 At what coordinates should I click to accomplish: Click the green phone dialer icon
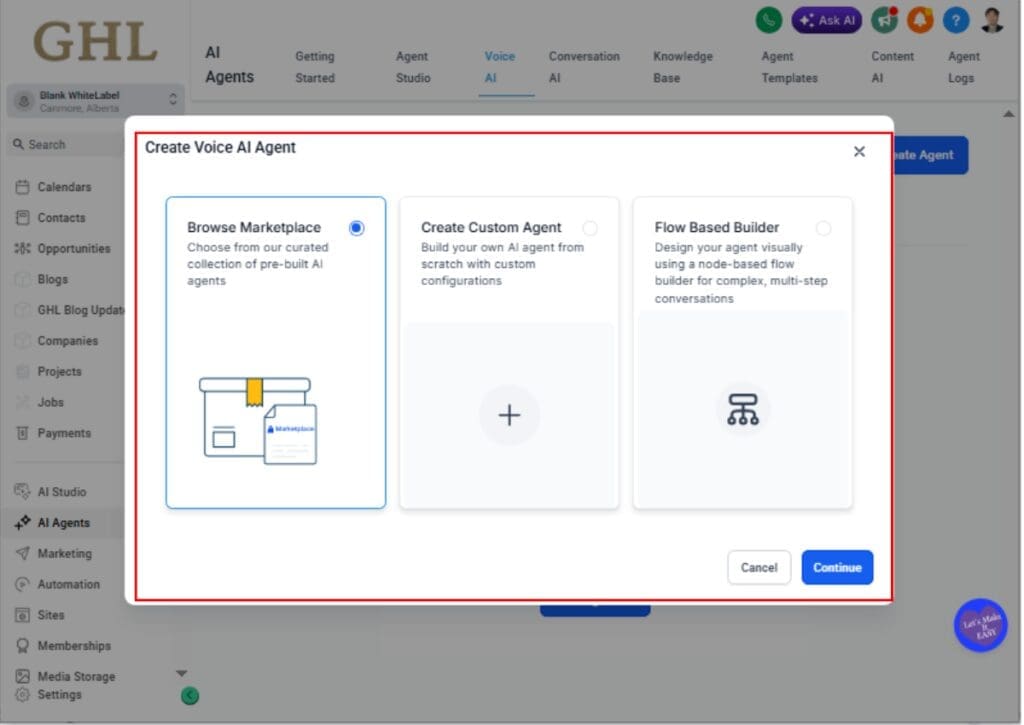pos(769,20)
